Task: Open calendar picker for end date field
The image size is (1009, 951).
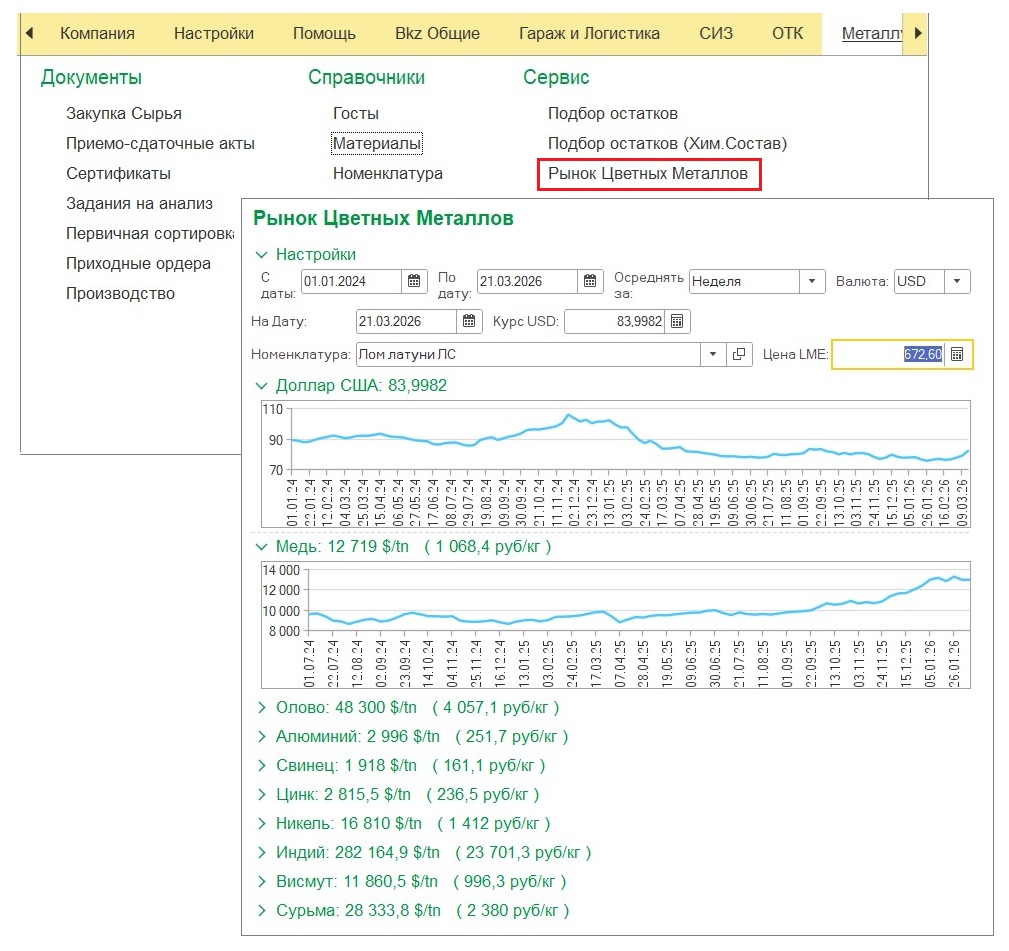Action: coord(591,282)
